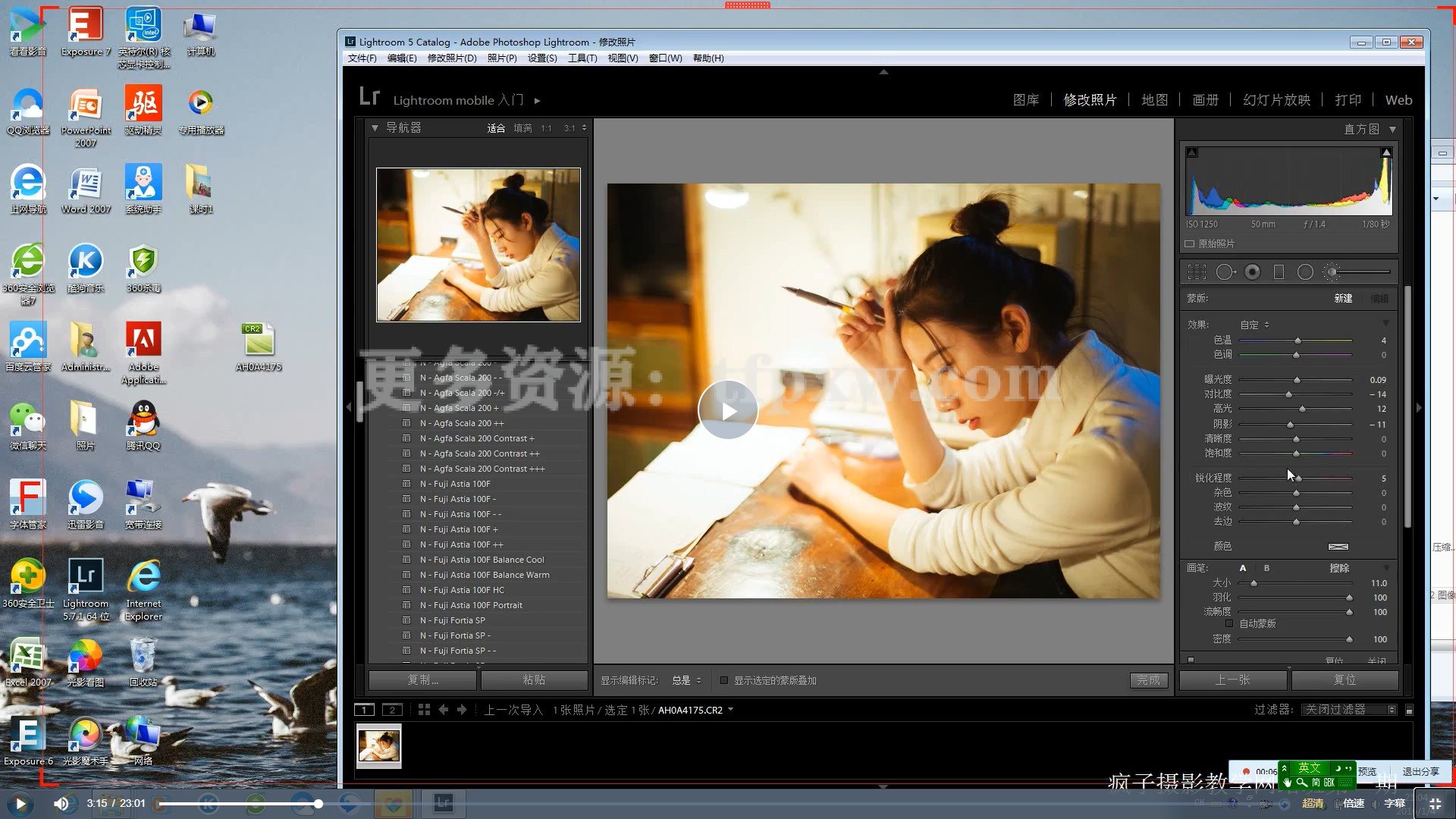Click the radial filter tool icon

click(1305, 272)
